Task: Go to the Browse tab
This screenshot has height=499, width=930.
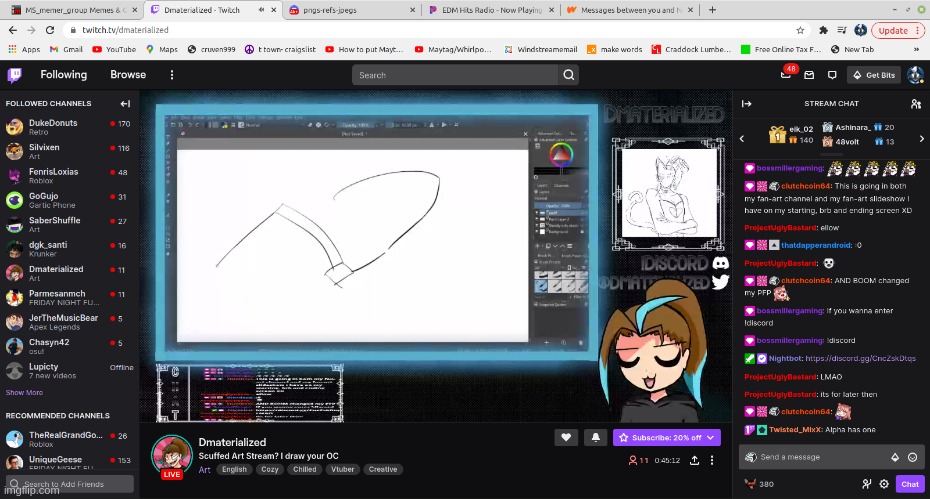Action: coord(128,75)
